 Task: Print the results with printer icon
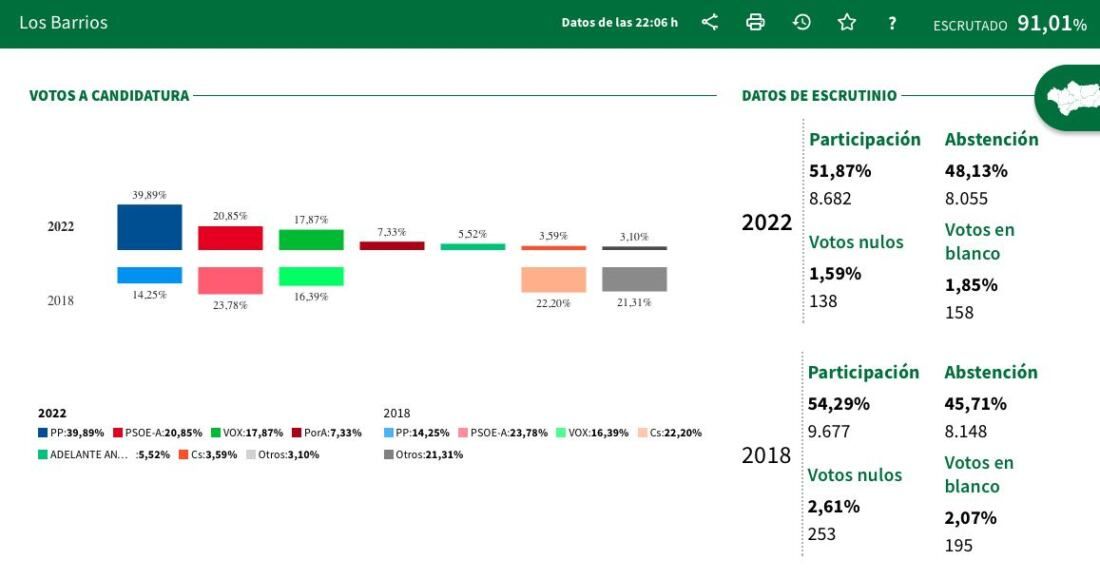[755, 22]
